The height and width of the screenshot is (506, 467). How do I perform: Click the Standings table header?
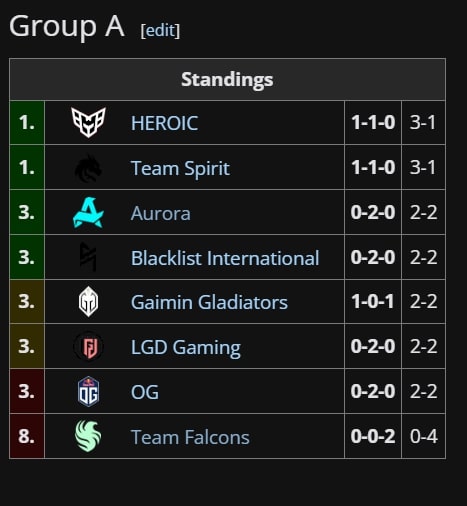pyautogui.click(x=227, y=79)
